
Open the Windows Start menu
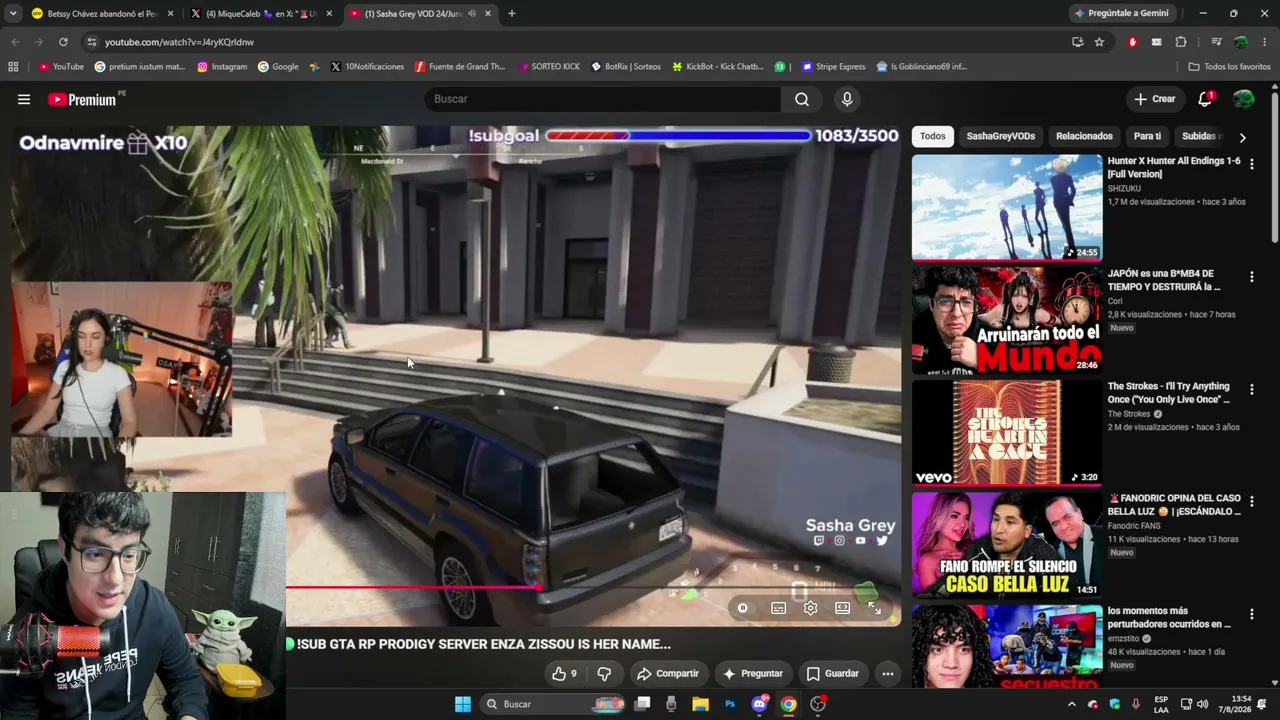[463, 704]
